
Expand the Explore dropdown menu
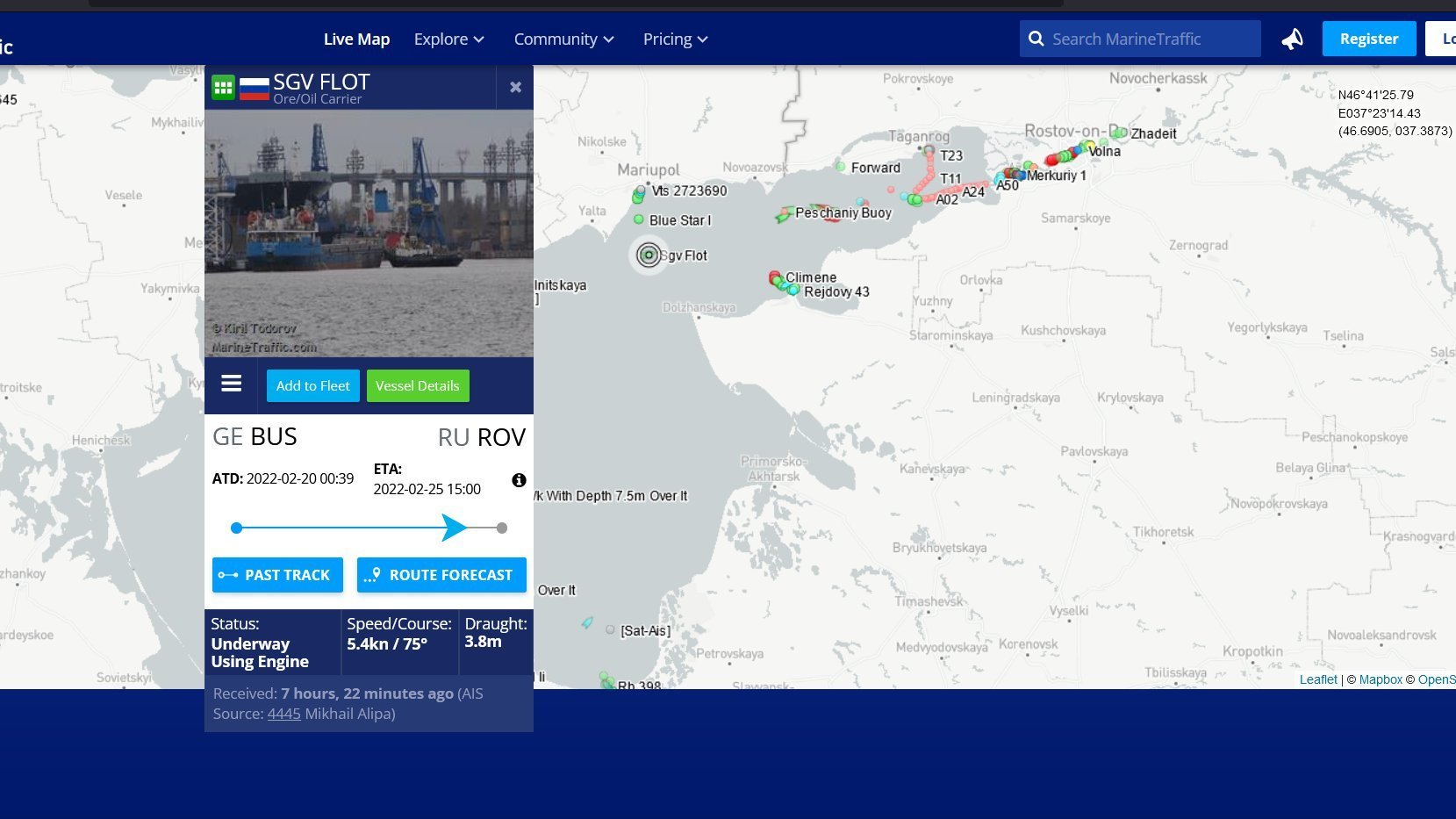448,39
